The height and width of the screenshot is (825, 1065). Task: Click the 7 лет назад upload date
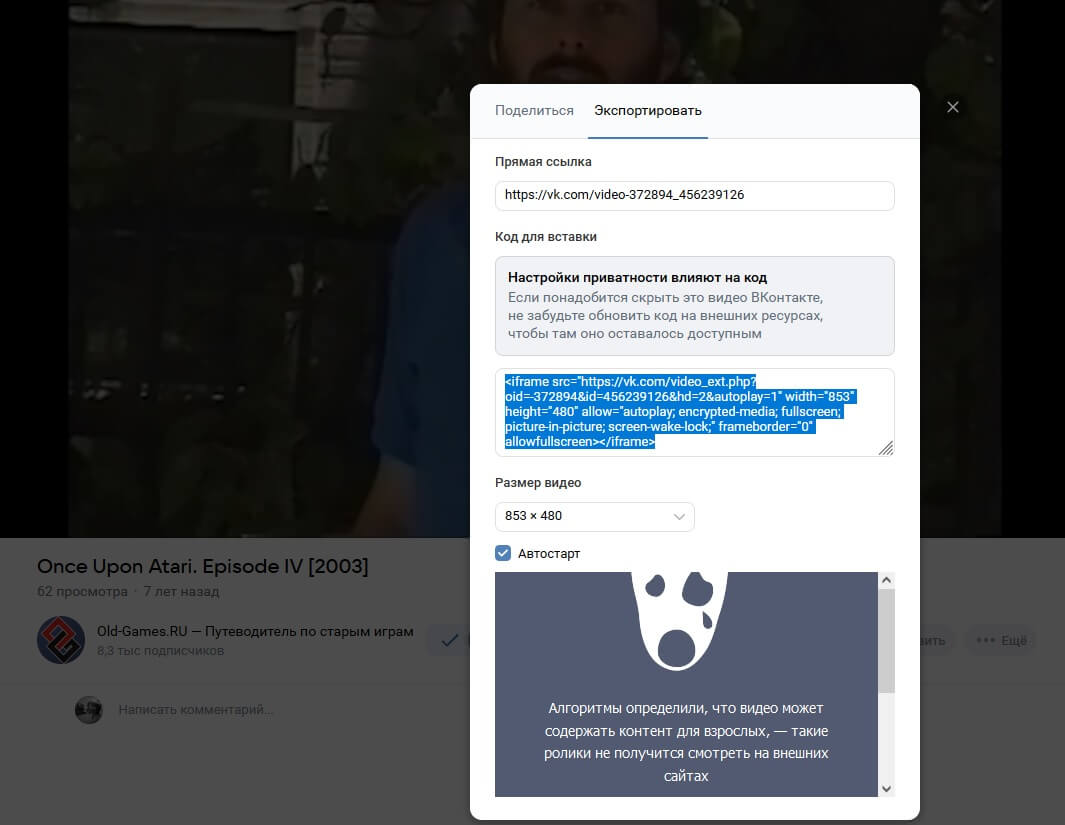(x=181, y=592)
